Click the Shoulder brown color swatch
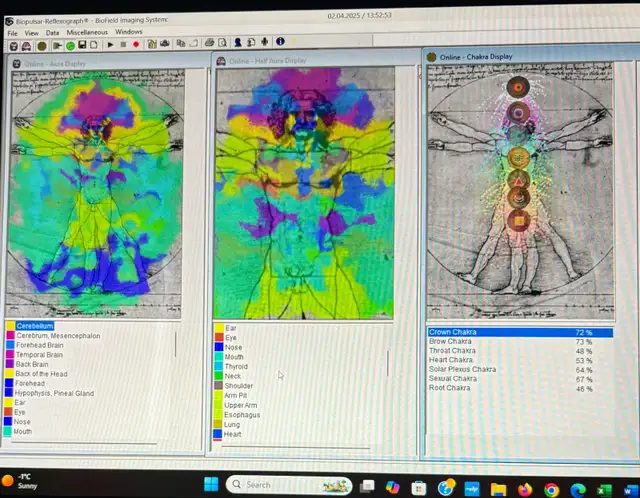640x498 pixels. coord(218,385)
